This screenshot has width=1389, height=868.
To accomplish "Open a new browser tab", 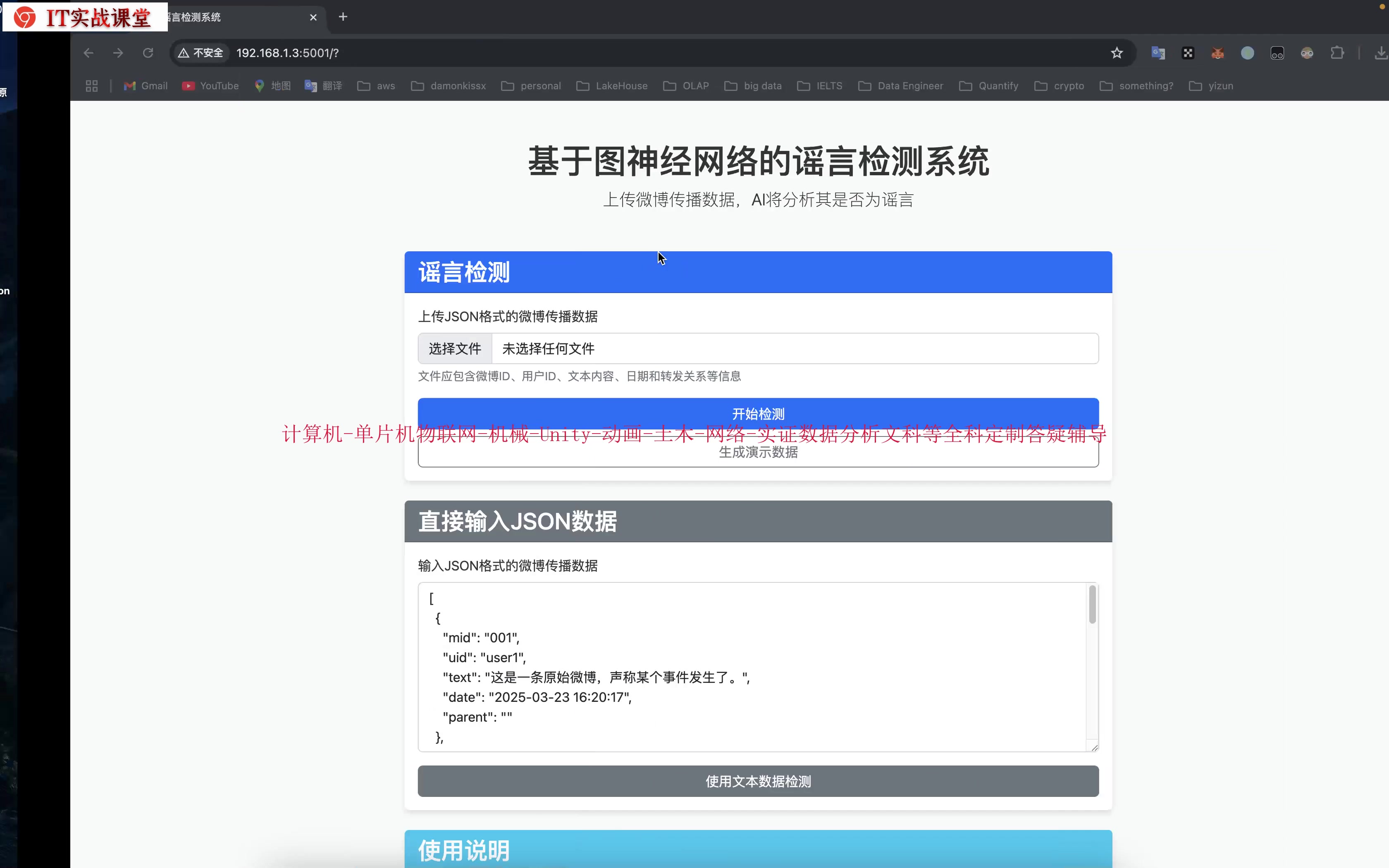I will click(343, 17).
